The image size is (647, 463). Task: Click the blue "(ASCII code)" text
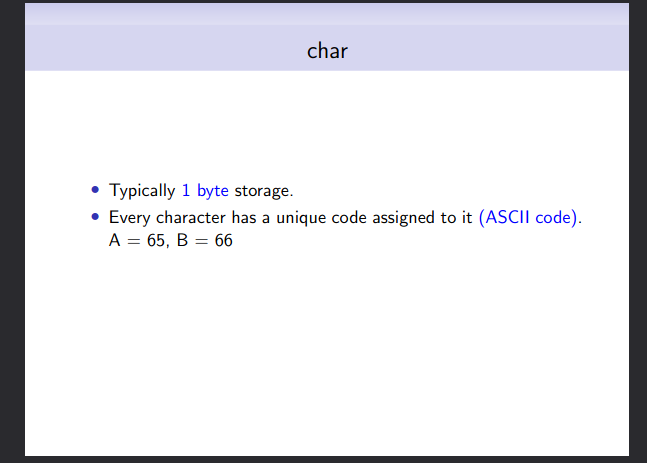tap(528, 217)
